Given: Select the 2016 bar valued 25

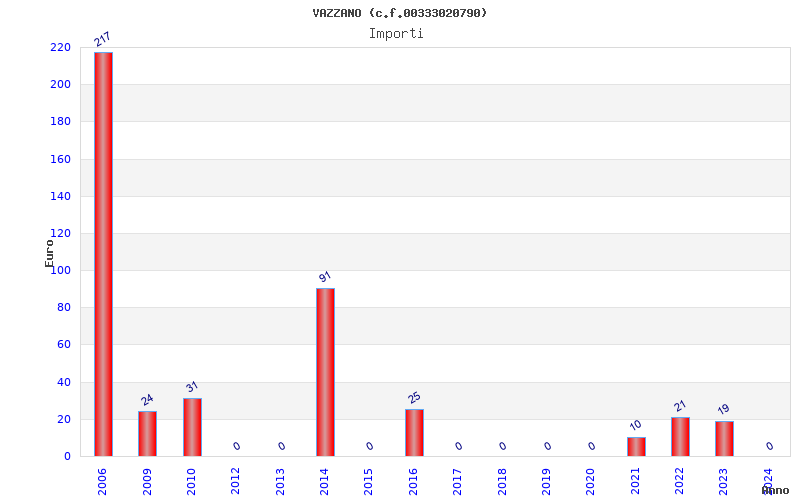Looking at the screenshot, I should (414, 433).
